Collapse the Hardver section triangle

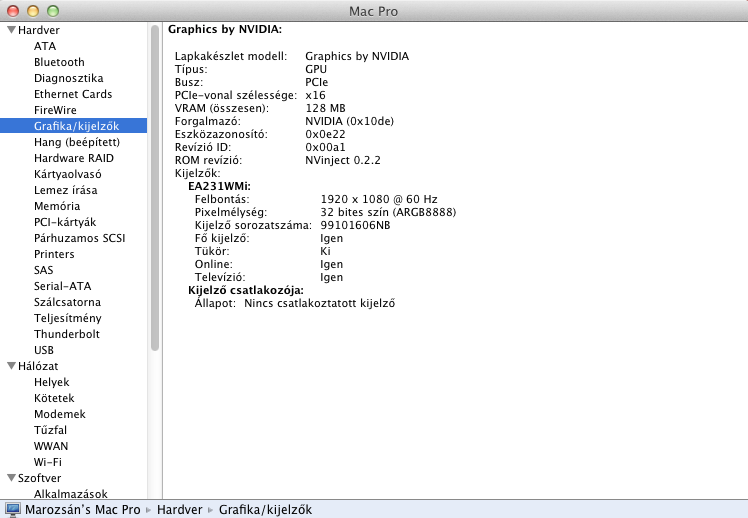click(11, 30)
